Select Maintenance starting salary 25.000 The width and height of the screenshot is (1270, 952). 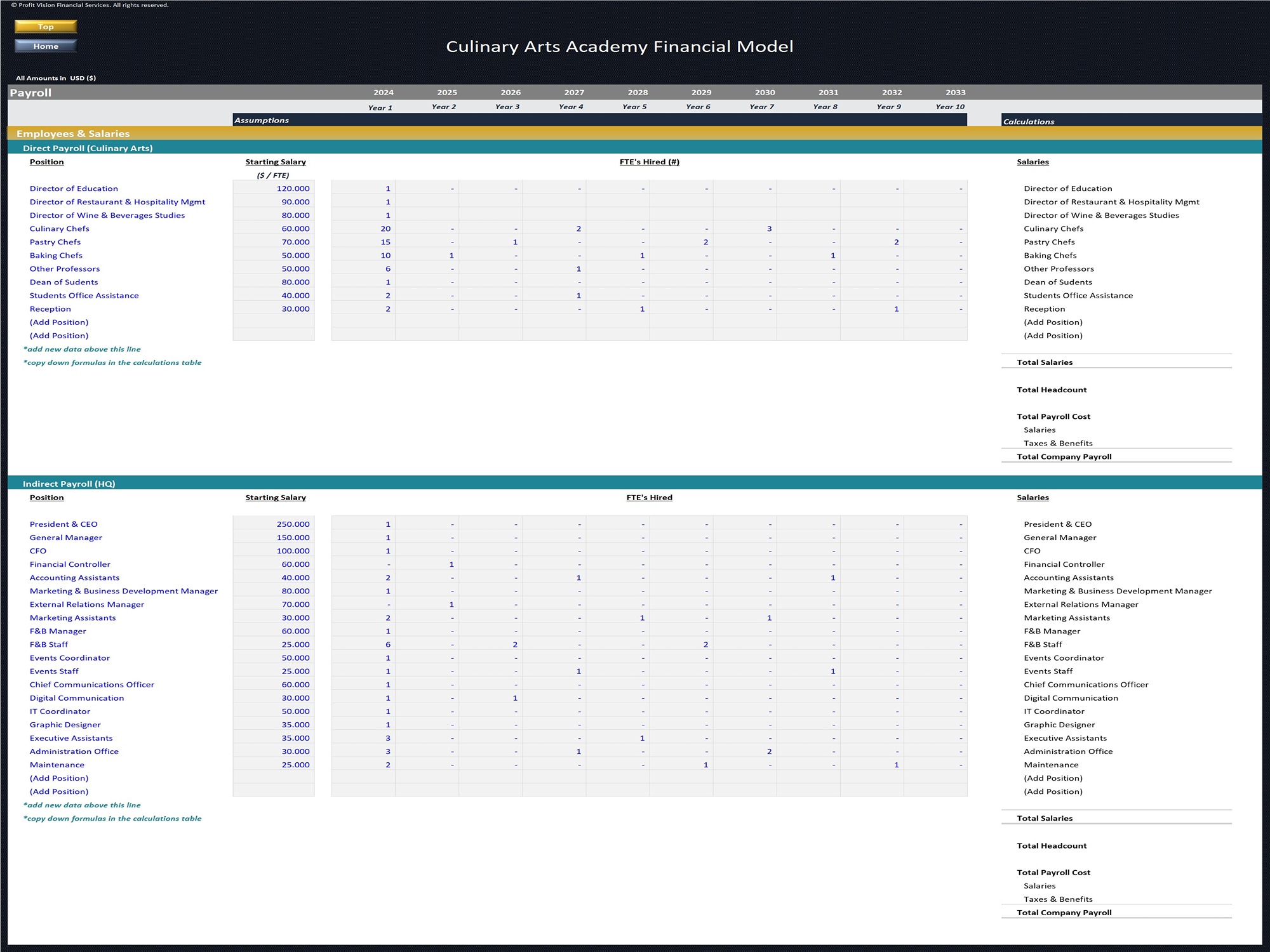[x=274, y=765]
